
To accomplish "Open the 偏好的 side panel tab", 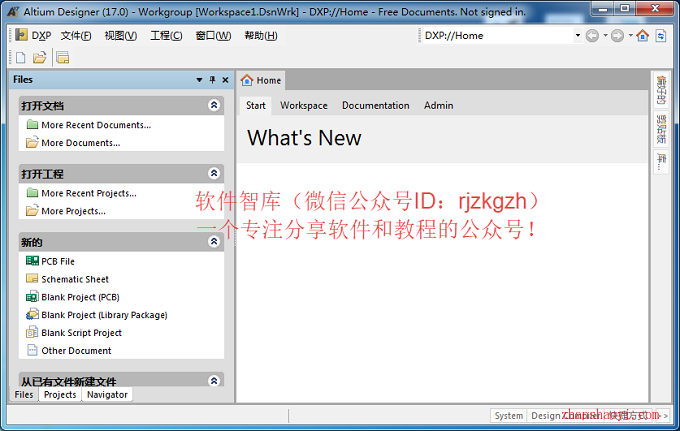I will point(661,90).
